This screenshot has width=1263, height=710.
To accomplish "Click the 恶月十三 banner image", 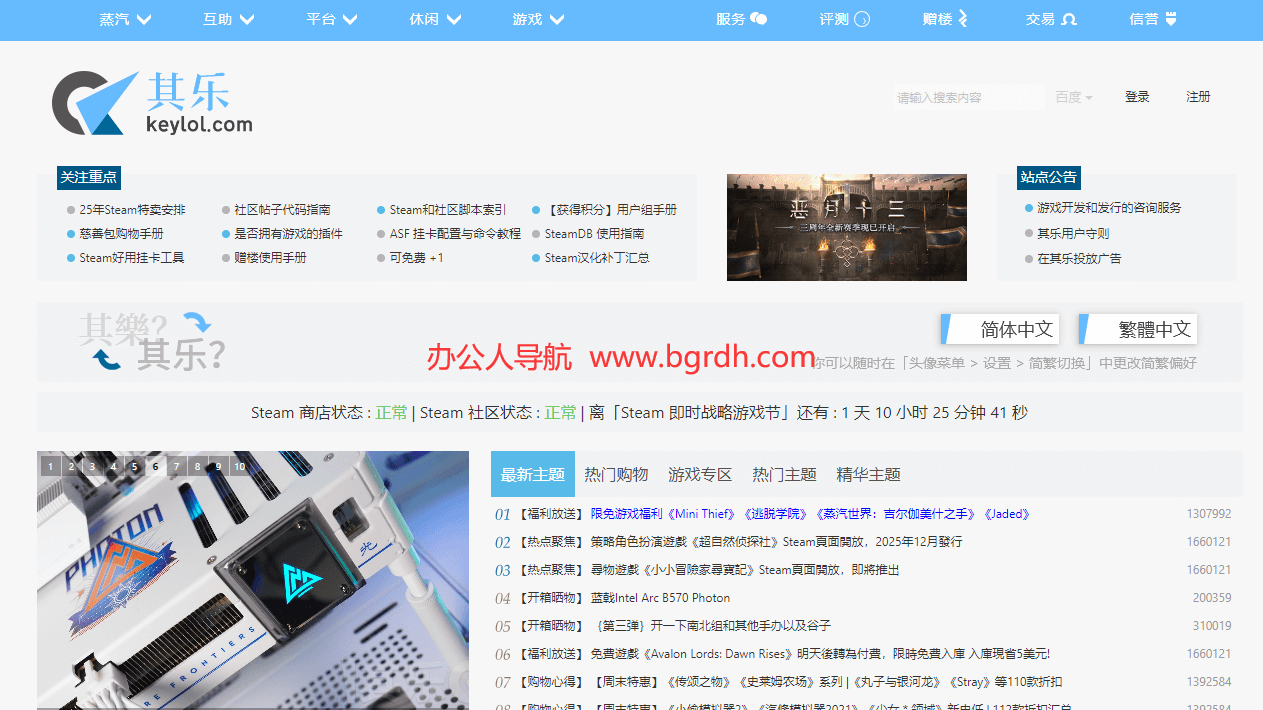I will (846, 227).
